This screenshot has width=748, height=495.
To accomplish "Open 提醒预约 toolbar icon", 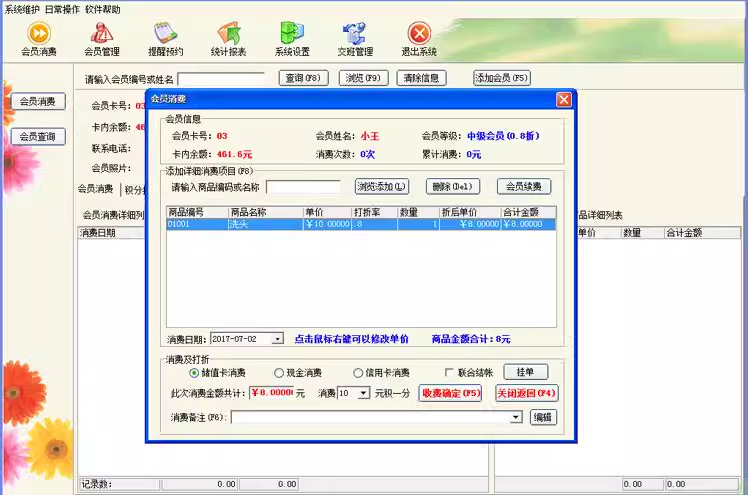I will [165, 39].
